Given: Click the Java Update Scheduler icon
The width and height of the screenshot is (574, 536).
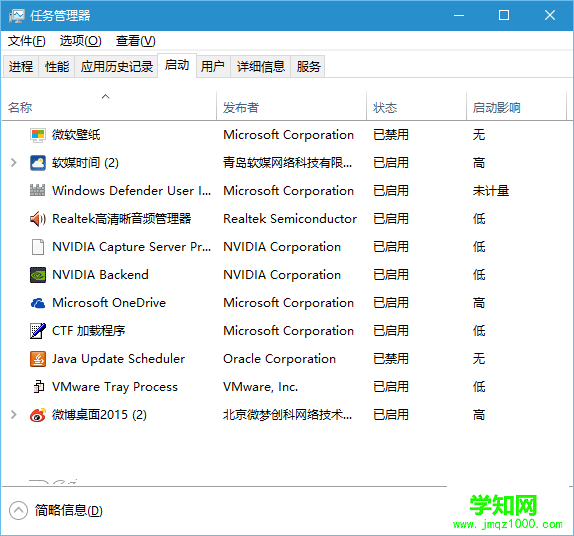Looking at the screenshot, I should pos(38,359).
